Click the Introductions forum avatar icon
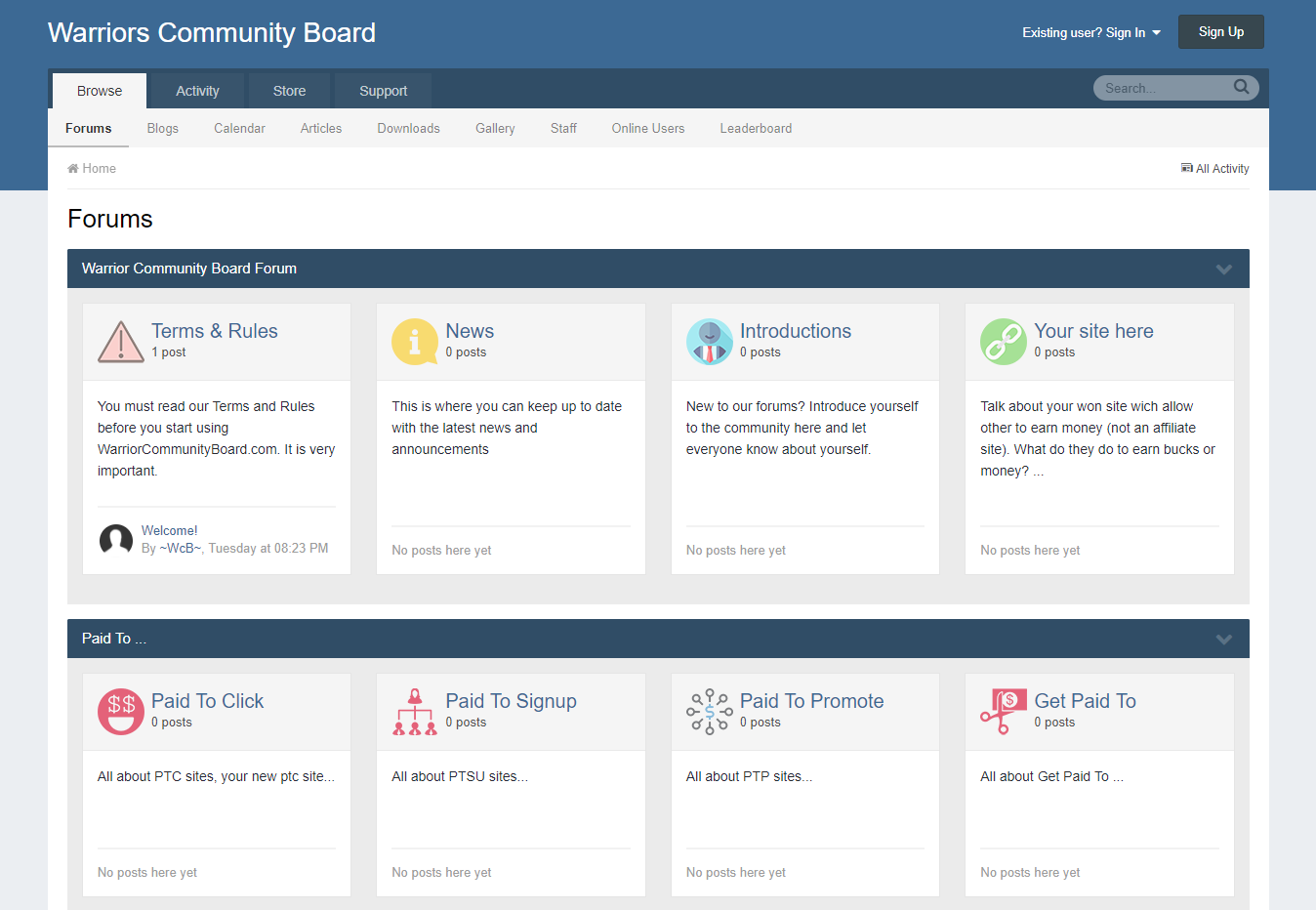The width and height of the screenshot is (1316, 910). coord(710,342)
